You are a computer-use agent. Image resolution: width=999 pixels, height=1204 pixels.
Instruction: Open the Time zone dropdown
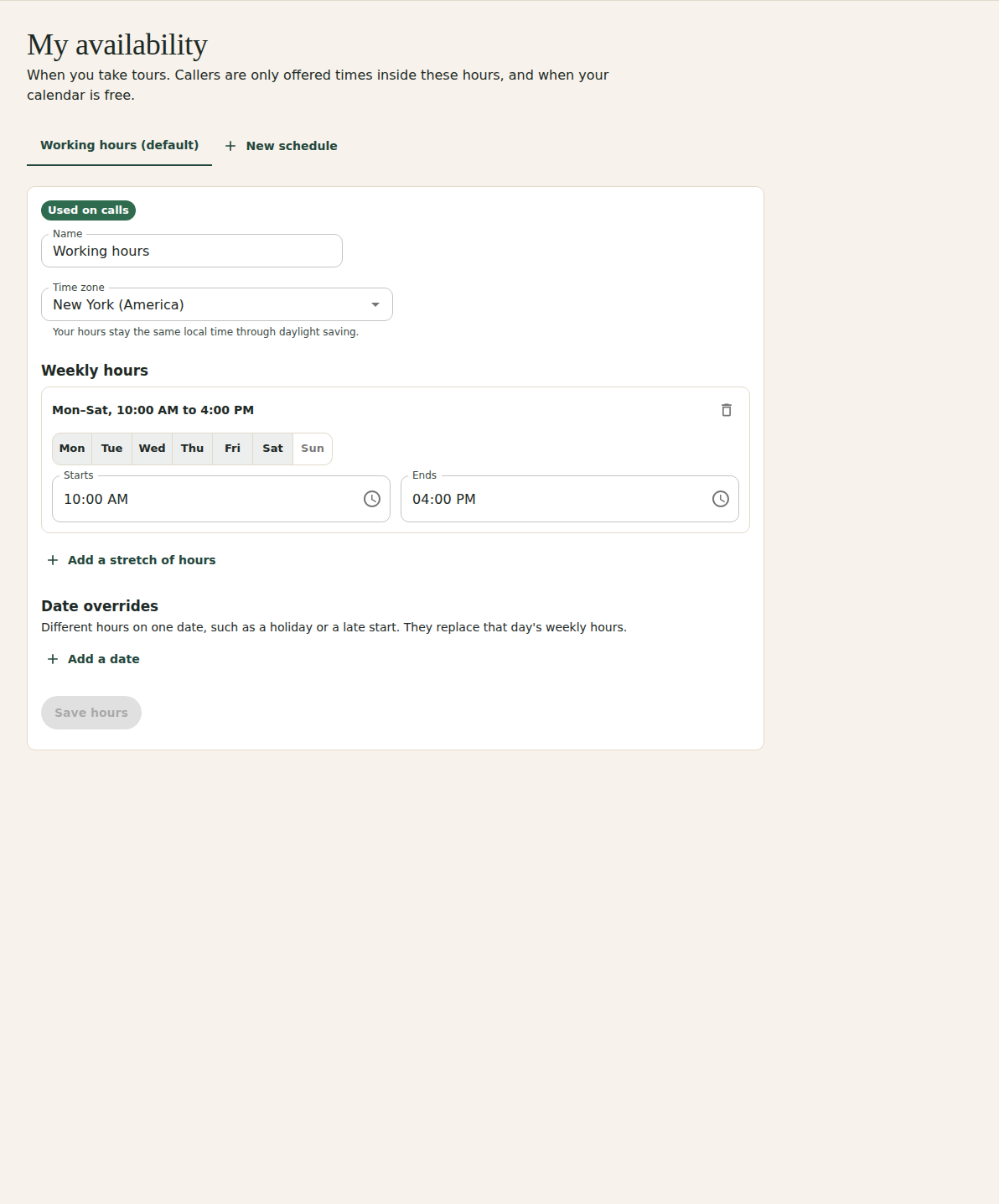(217, 304)
